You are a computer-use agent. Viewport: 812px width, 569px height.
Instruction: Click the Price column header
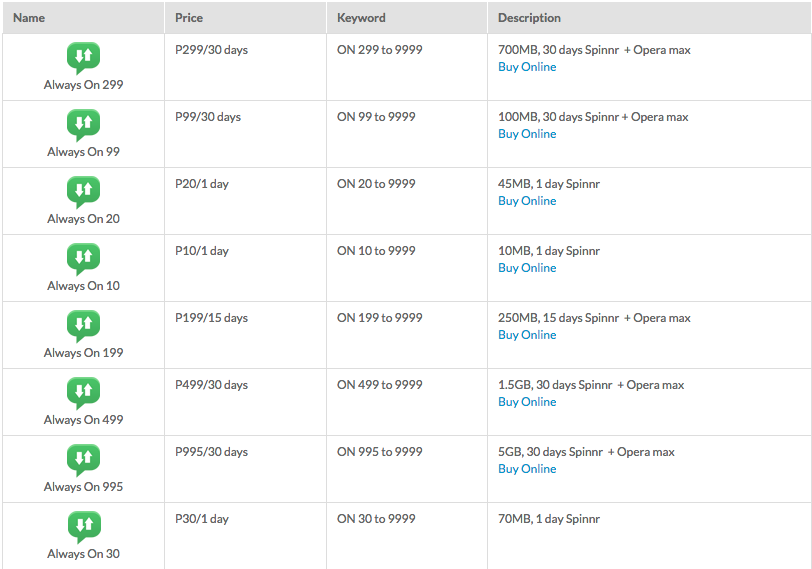pyautogui.click(x=189, y=18)
